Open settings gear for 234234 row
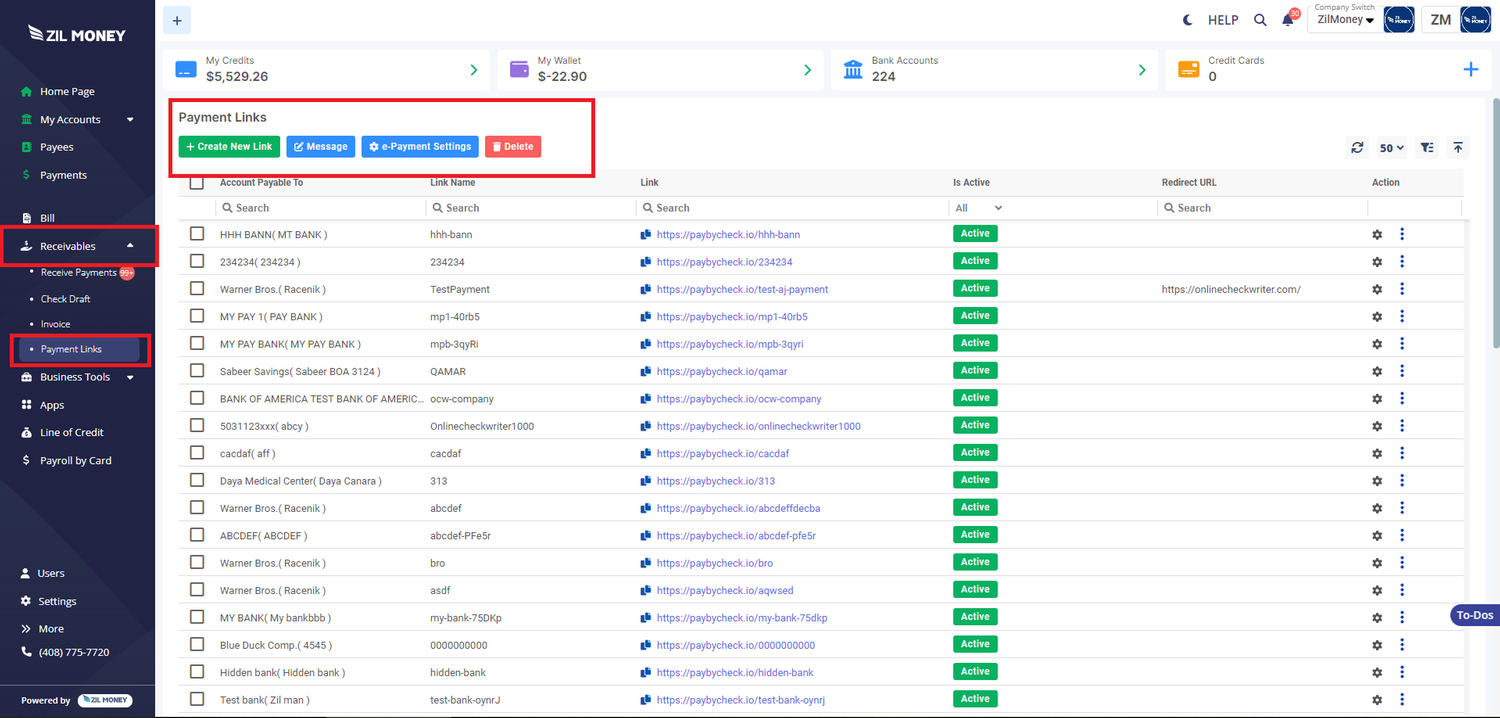1500x718 pixels. coord(1377,261)
